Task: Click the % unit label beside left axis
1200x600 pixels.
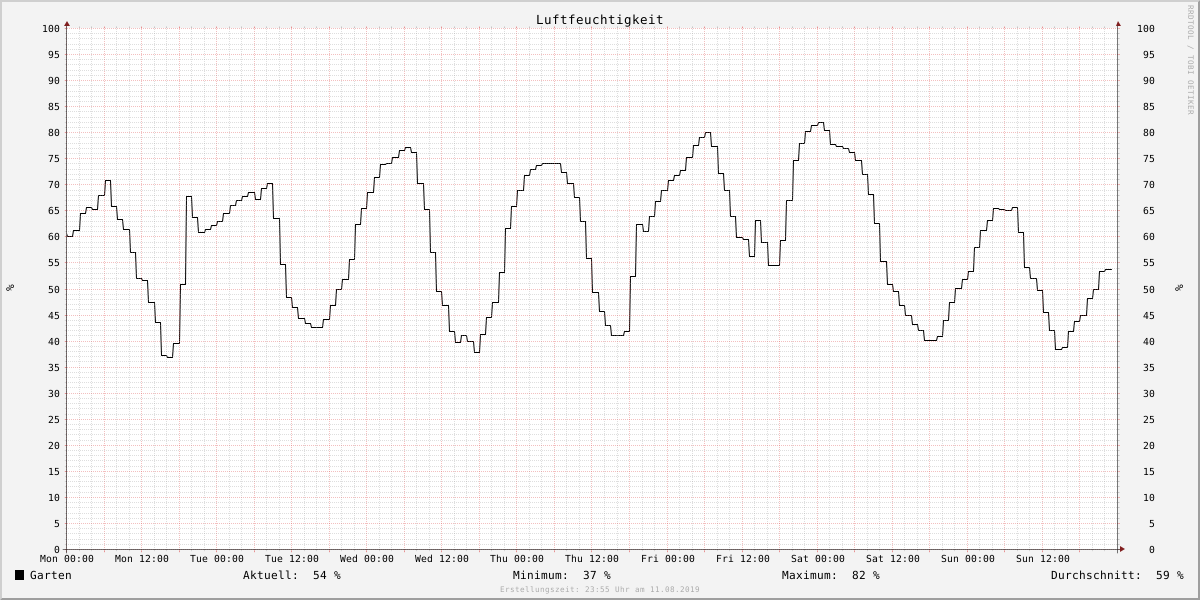Action: coord(10,288)
